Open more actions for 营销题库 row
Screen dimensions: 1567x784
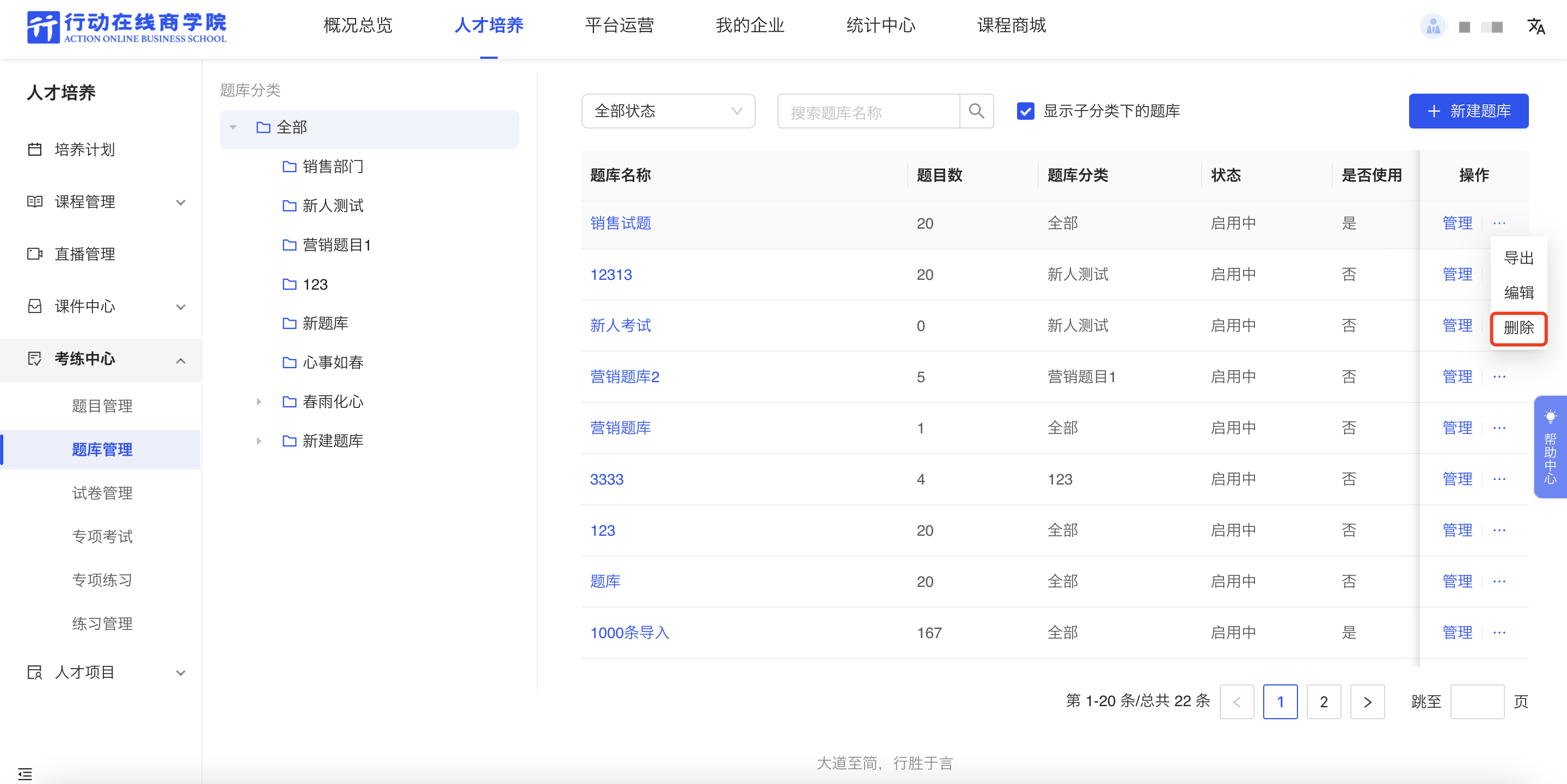(x=1499, y=427)
